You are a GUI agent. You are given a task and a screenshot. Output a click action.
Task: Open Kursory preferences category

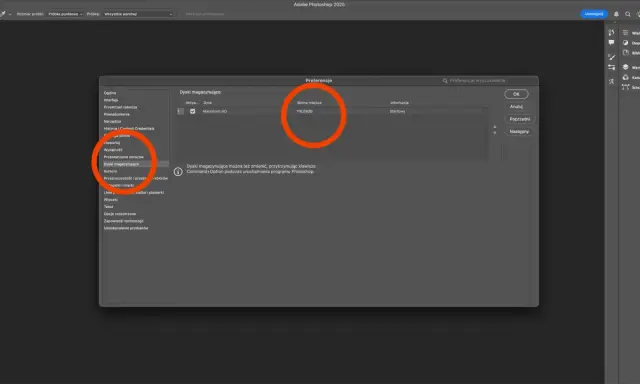tap(110, 171)
